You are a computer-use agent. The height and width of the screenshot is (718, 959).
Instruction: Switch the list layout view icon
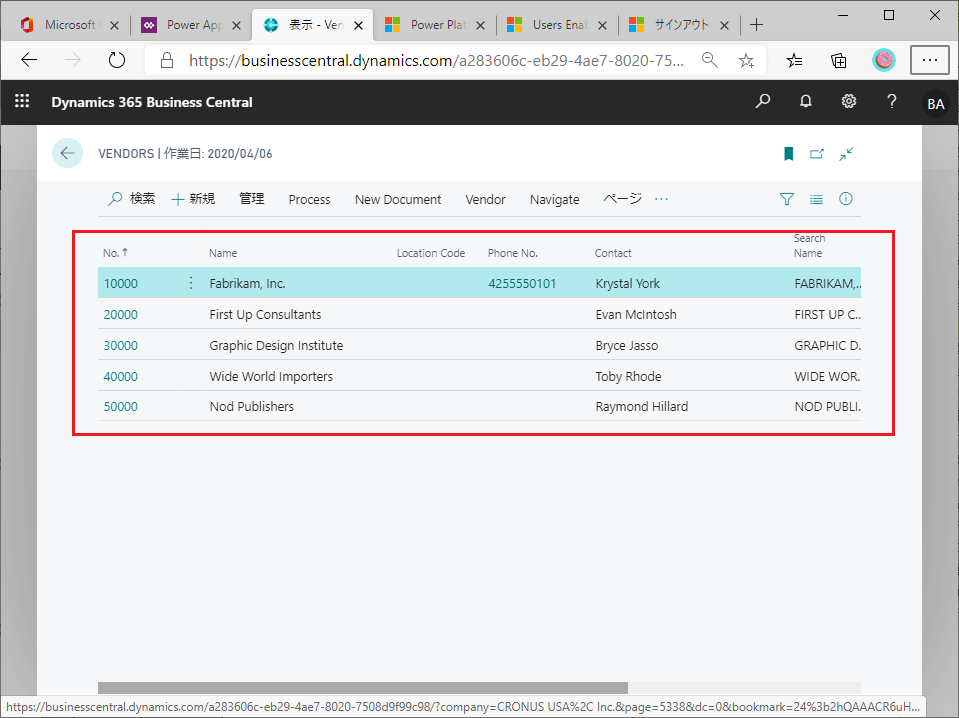[816, 199]
